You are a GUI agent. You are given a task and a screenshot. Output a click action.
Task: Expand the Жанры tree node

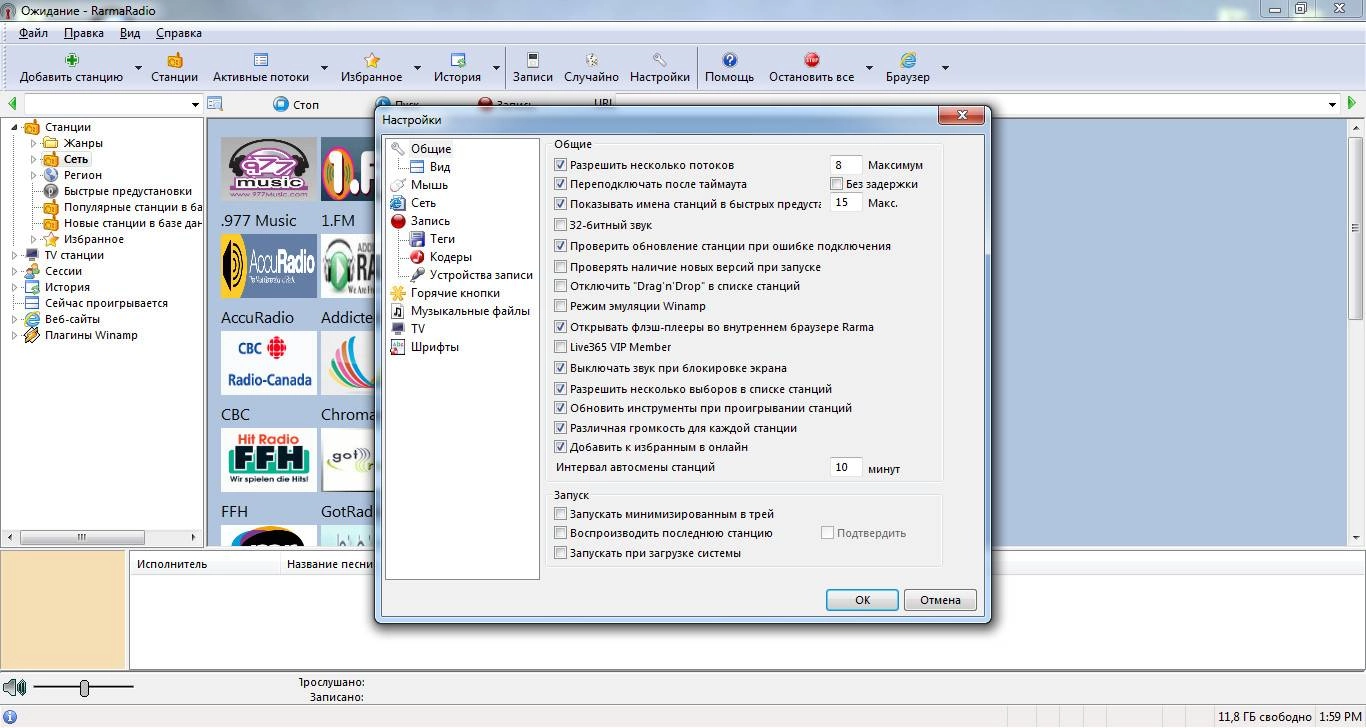click(x=33, y=143)
